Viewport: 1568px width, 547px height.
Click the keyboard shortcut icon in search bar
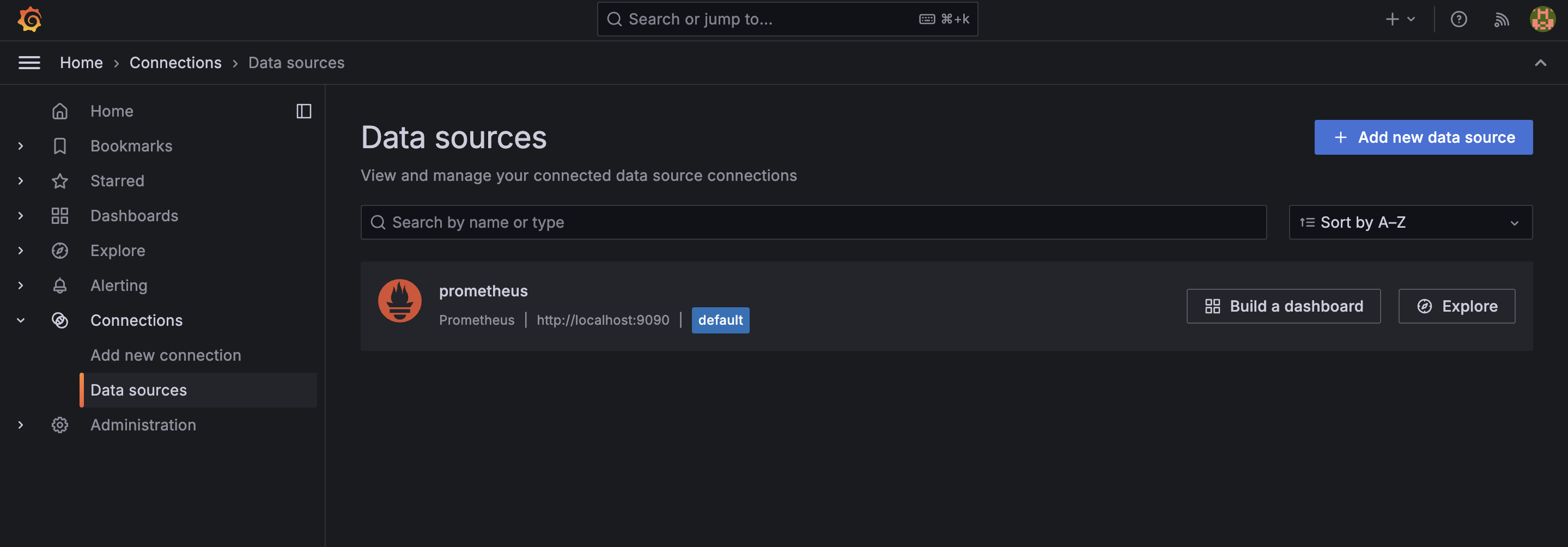[x=927, y=20]
